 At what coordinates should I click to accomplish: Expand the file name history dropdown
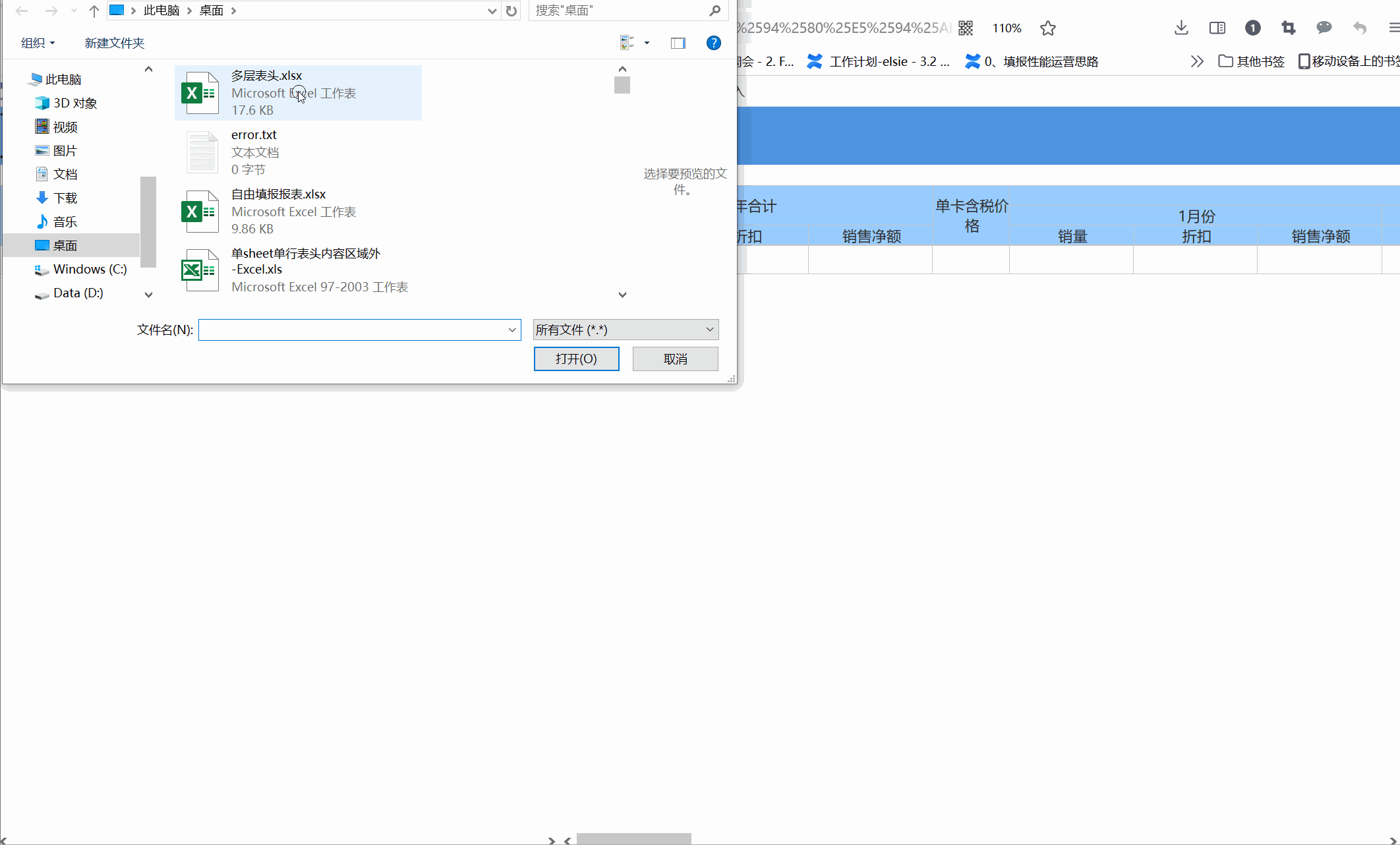tap(511, 330)
